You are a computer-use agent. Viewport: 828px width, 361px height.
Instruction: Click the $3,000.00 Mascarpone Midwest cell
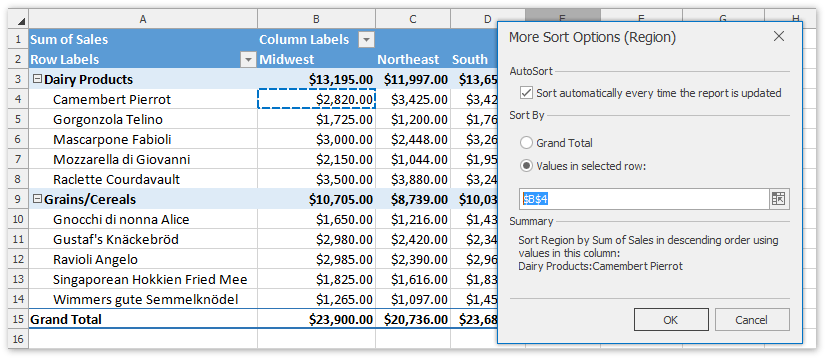pyautogui.click(x=316, y=140)
